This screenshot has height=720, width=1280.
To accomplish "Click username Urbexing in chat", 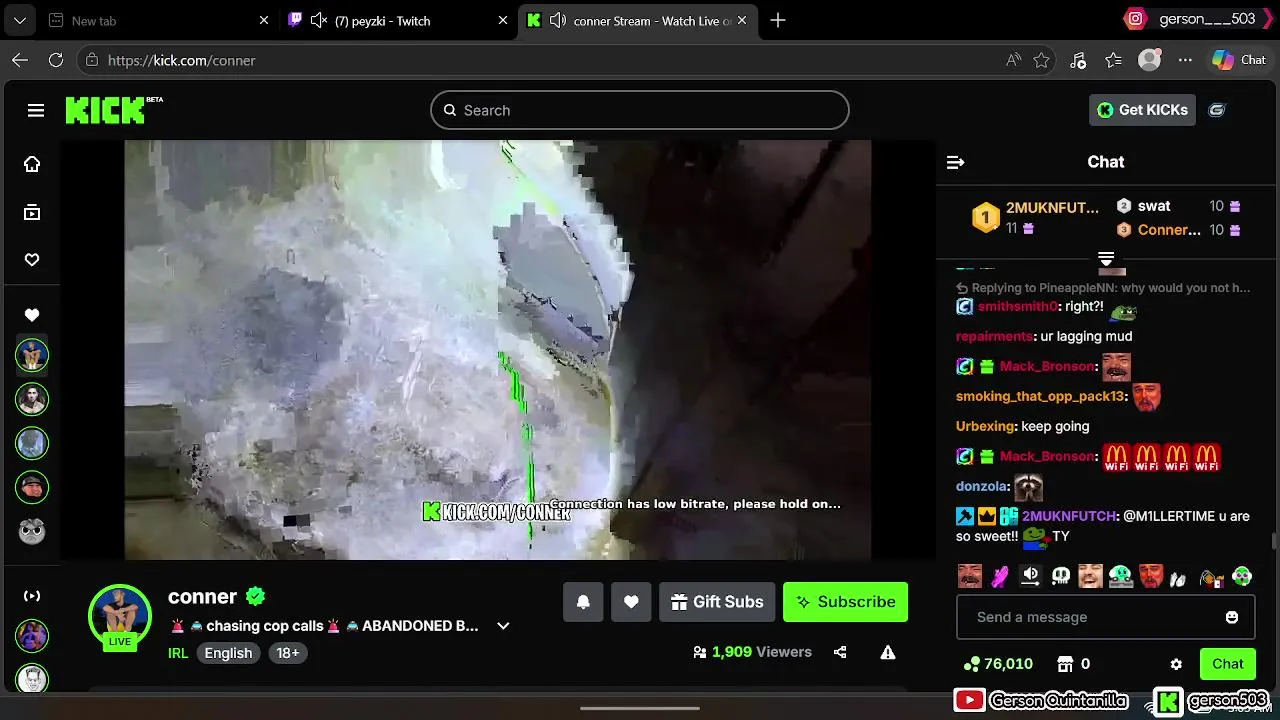I will [985, 427].
